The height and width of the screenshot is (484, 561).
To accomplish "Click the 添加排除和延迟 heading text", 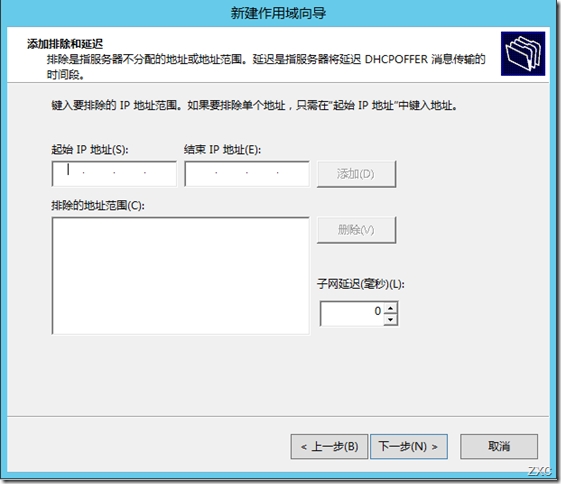I will tap(65, 44).
